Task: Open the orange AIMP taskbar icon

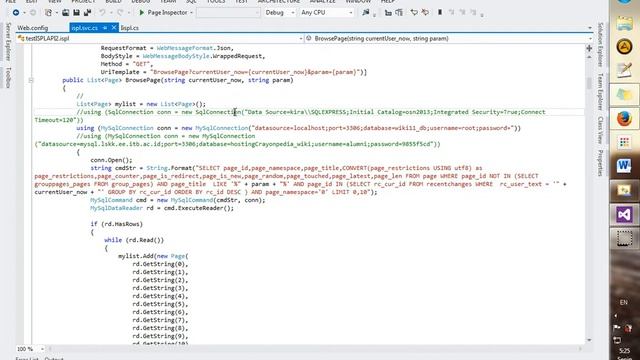Action: (x=624, y=47)
